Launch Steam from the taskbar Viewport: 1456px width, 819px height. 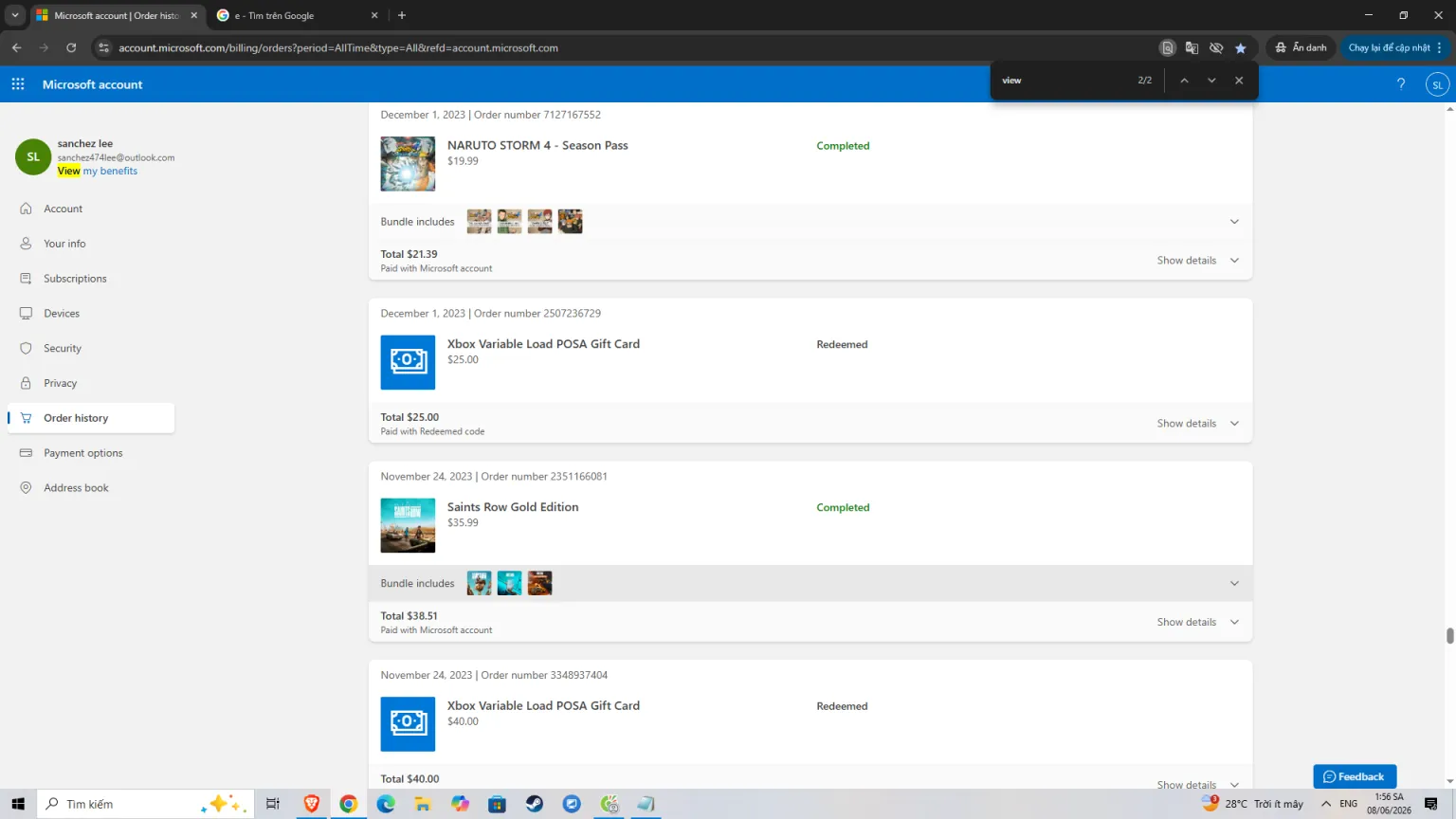pos(535,804)
